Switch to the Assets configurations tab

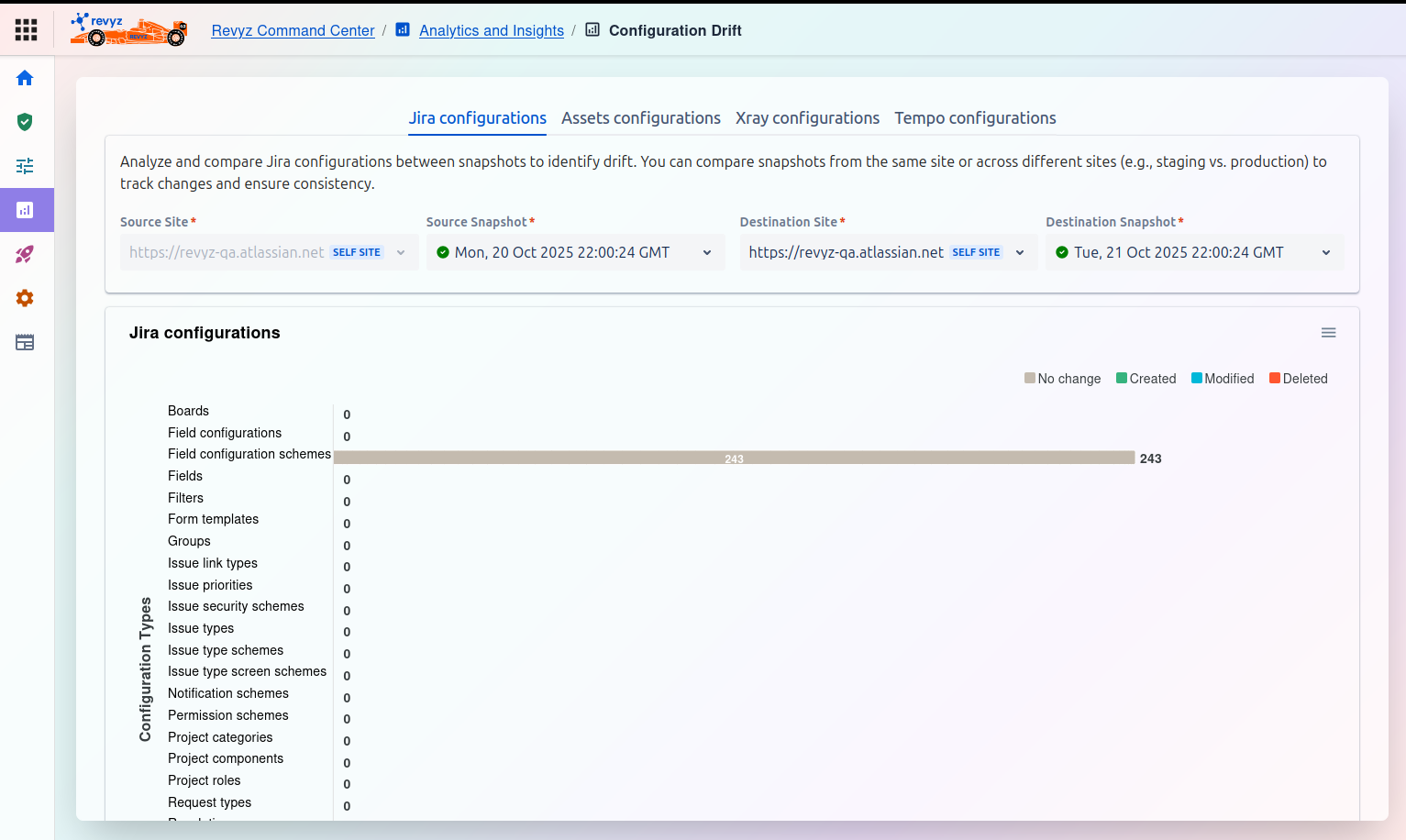pos(640,118)
